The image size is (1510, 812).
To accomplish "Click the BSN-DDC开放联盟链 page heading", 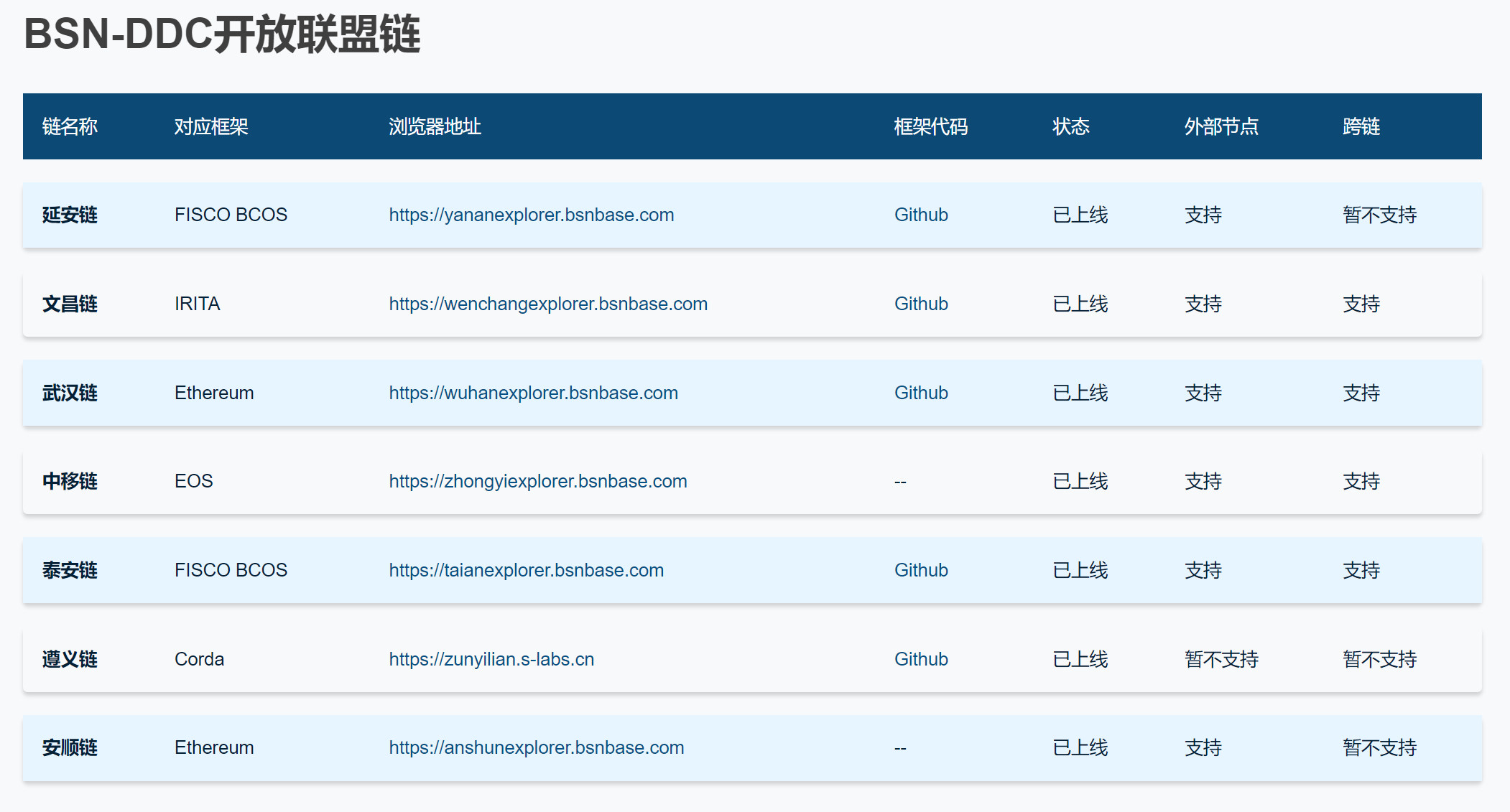I will pyautogui.click(x=222, y=34).
